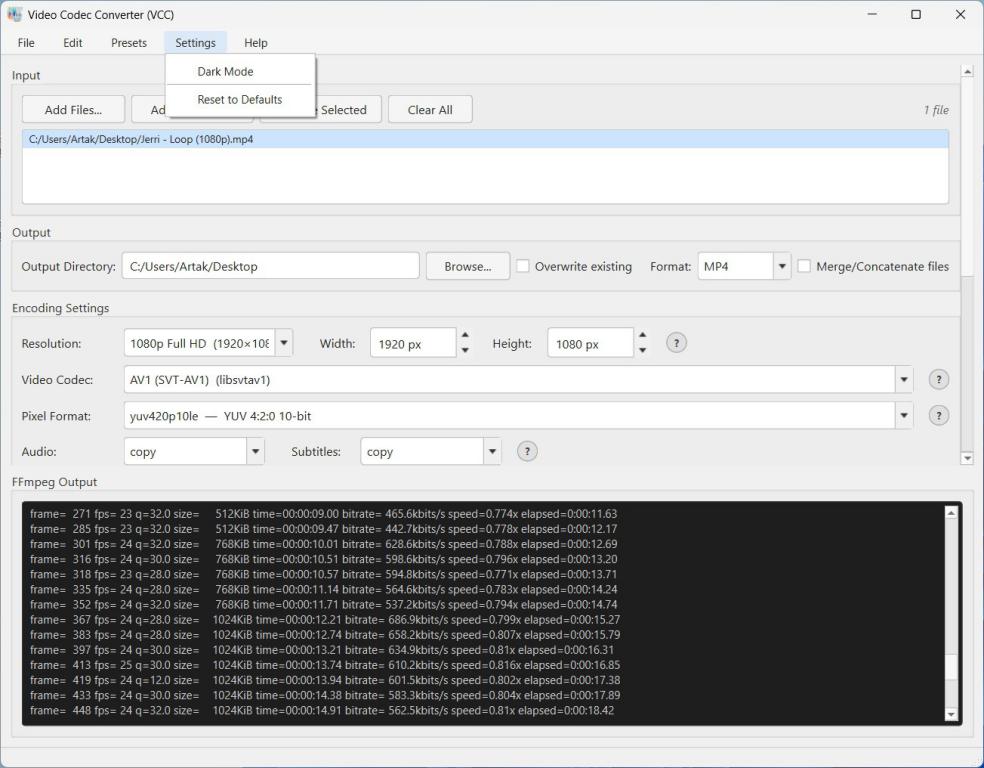
Task: Tick the Merge/Concatenate files checkbox
Action: [x=804, y=266]
